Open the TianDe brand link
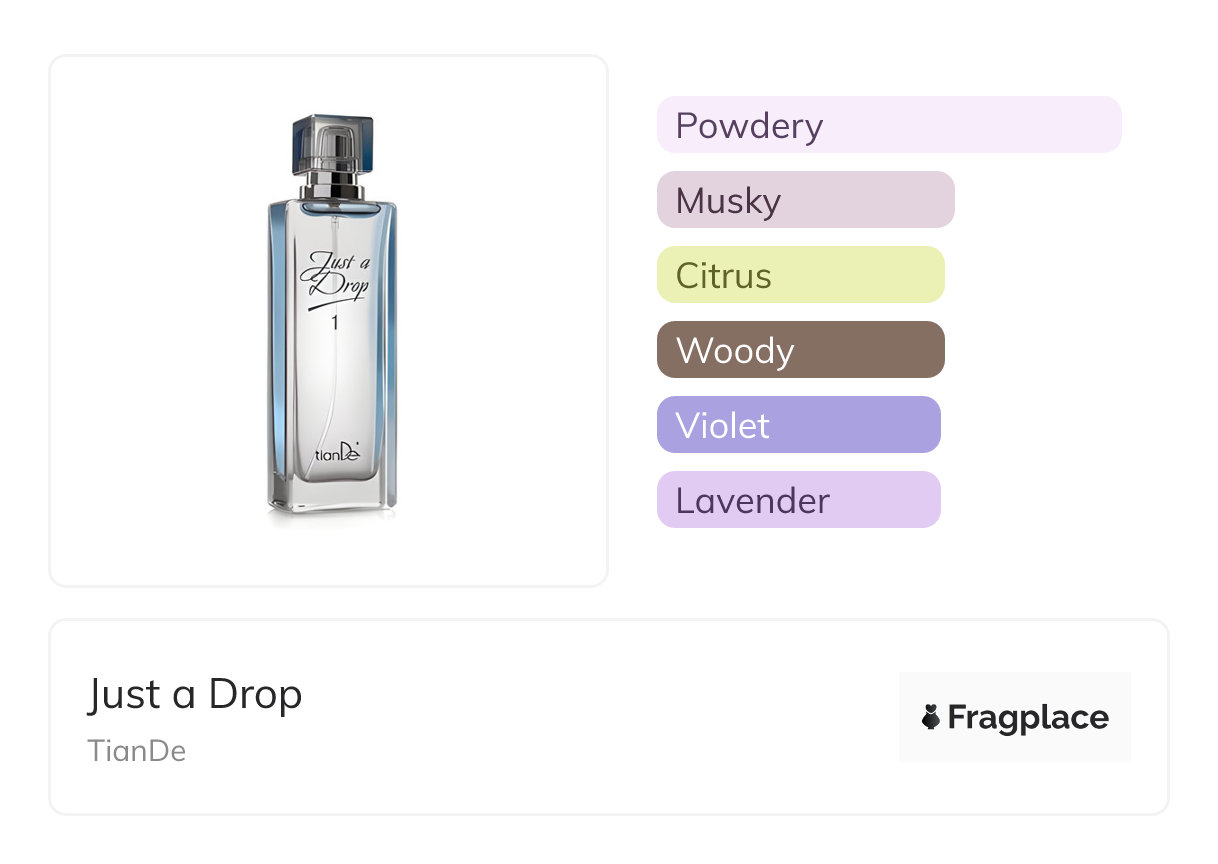This screenshot has width=1218, height=864. (x=137, y=751)
